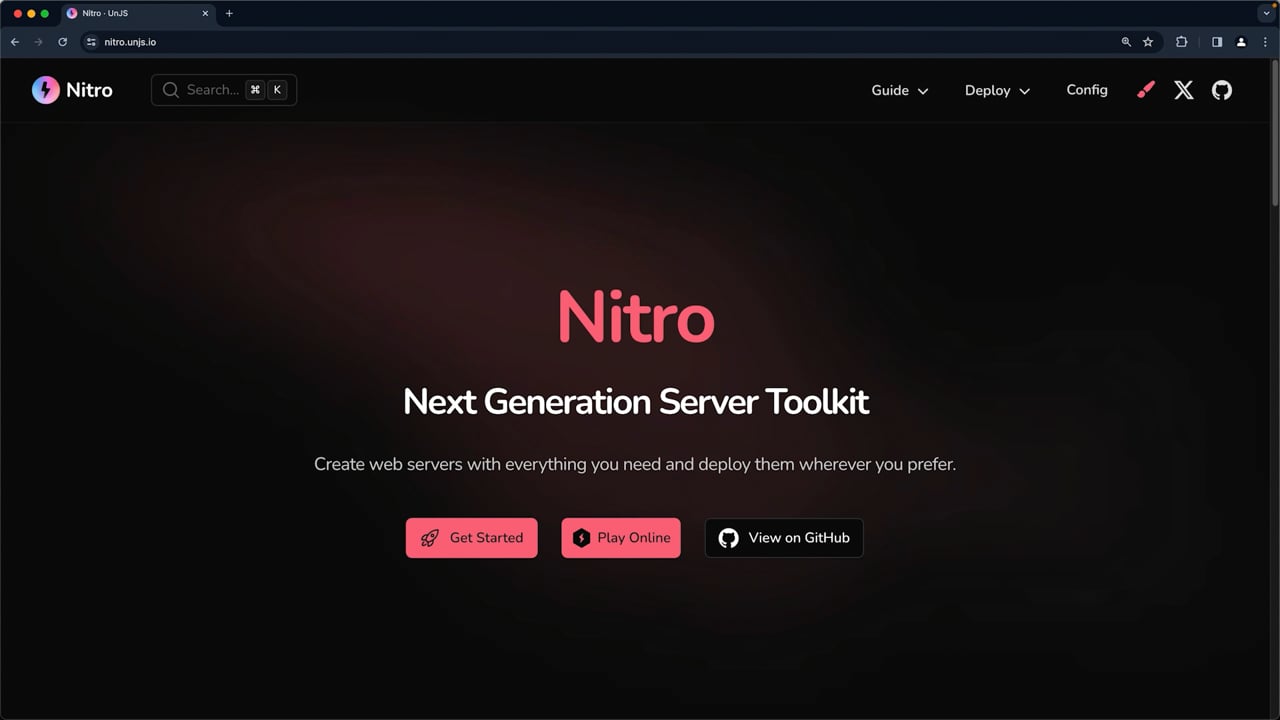Open the Config nav link
The image size is (1280, 720).
pyautogui.click(x=1087, y=90)
